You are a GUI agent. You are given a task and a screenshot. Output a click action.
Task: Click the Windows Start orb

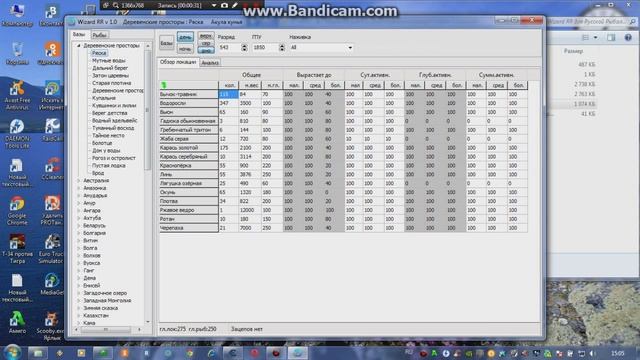pyautogui.click(x=12, y=352)
